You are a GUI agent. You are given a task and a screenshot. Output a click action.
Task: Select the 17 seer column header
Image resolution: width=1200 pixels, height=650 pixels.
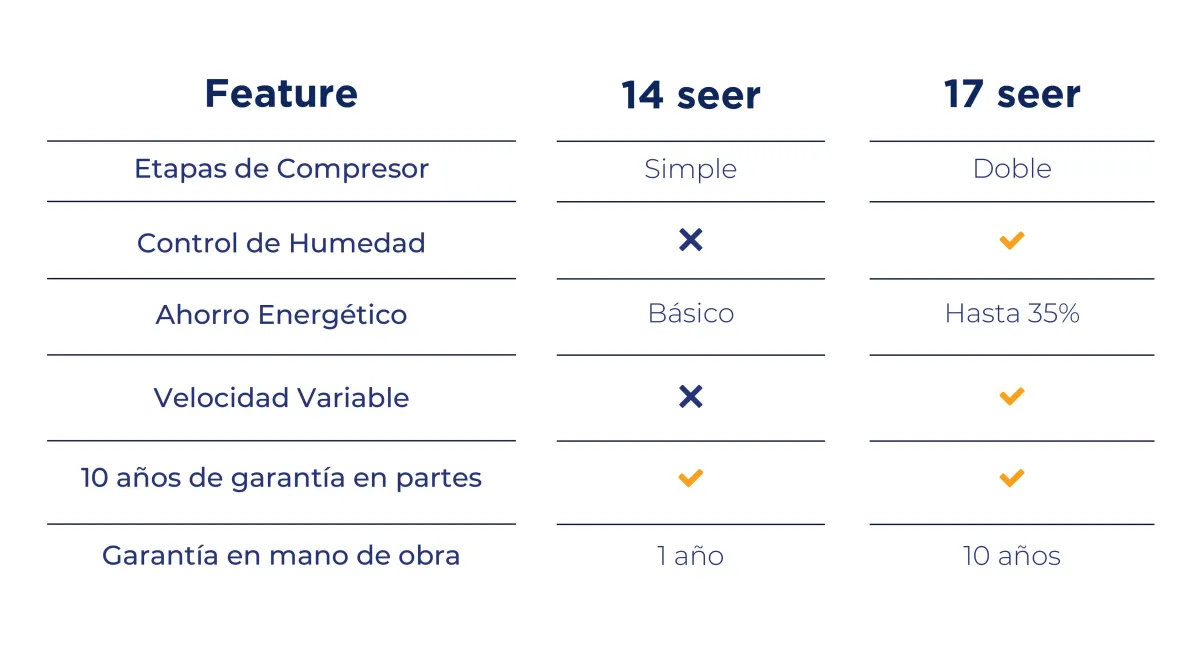1012,94
